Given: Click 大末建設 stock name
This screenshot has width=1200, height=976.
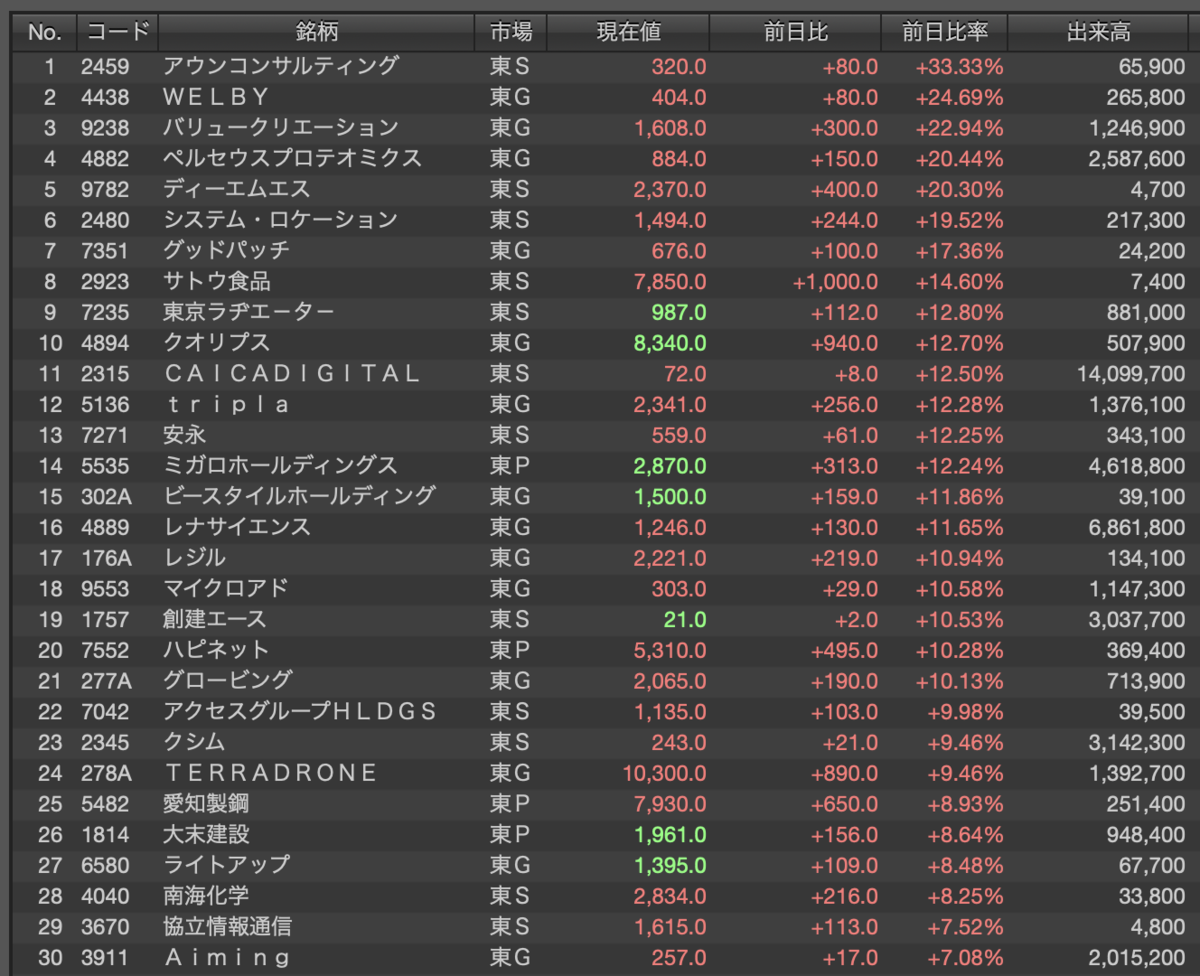Looking at the screenshot, I should (x=206, y=834).
